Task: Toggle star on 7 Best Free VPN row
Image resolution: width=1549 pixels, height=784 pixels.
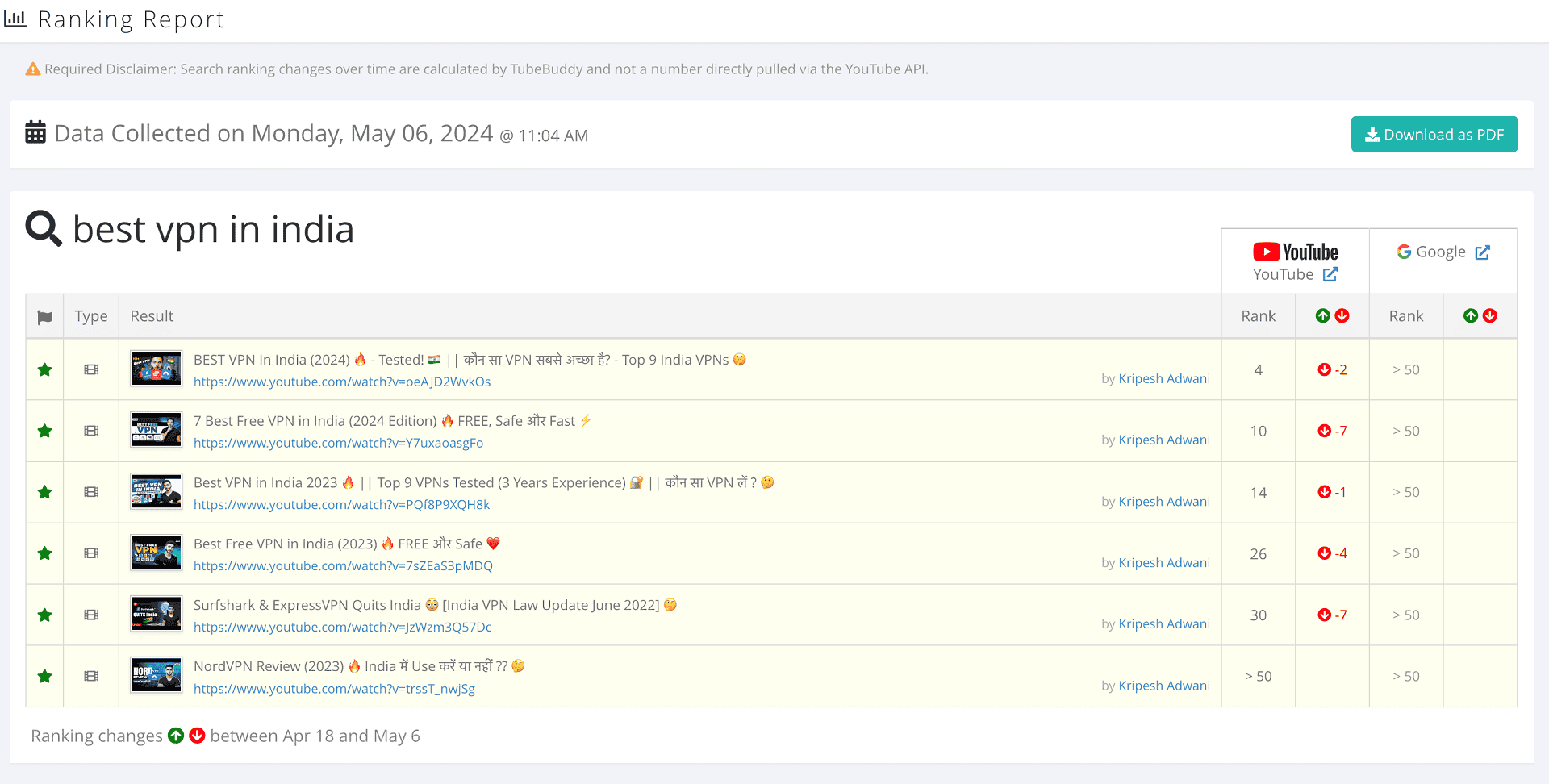Action: (45, 432)
